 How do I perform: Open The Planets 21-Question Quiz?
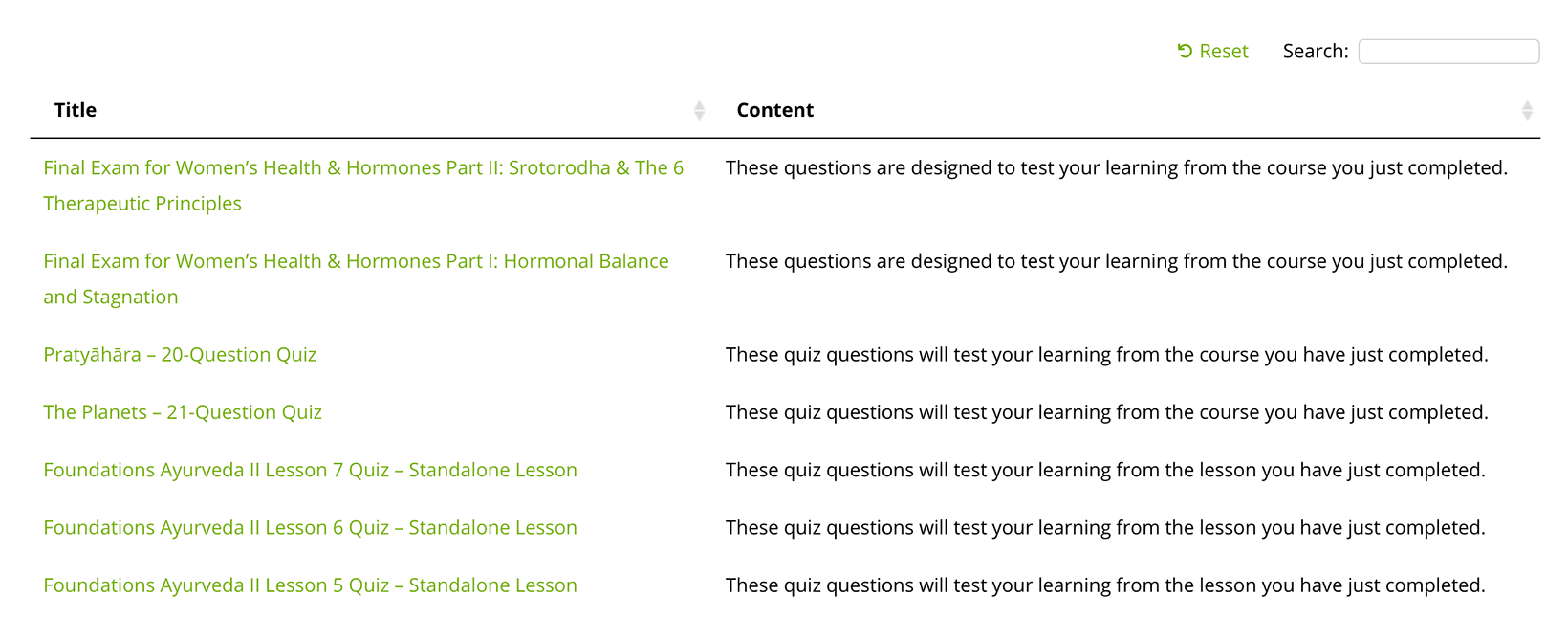(183, 411)
